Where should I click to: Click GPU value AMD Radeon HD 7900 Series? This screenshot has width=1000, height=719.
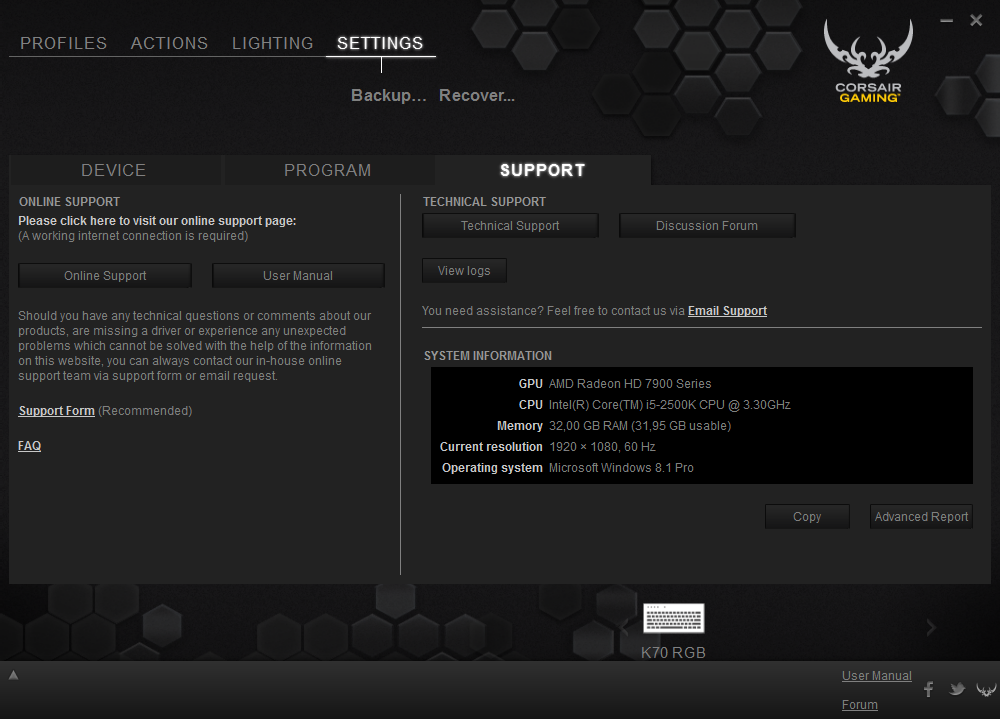point(630,384)
